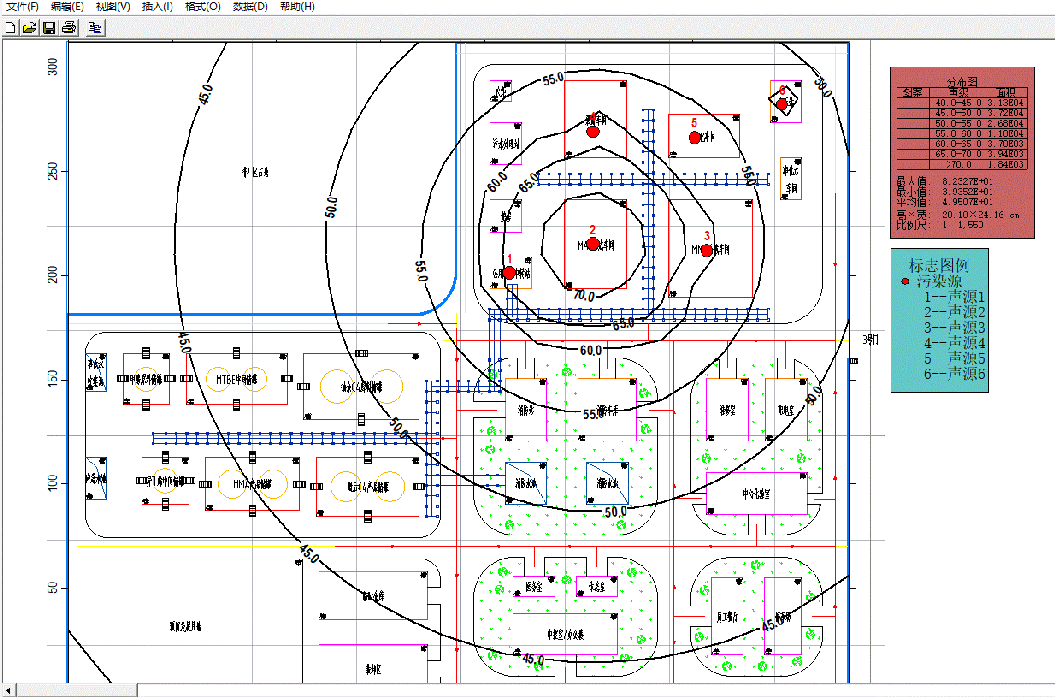
Task: Click the 分布图 table title
Action: click(962, 81)
